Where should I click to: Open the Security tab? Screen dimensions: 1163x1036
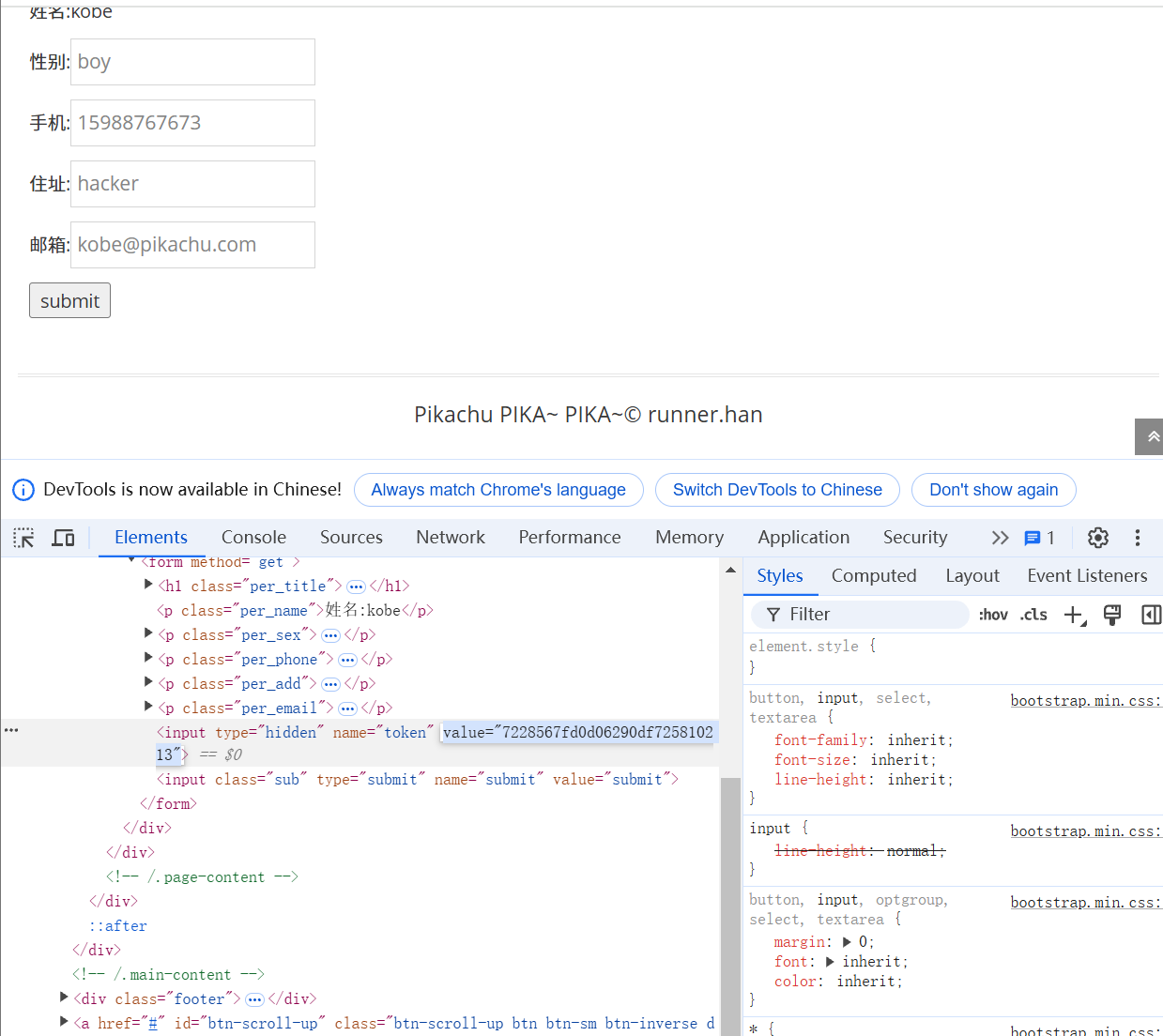915,538
